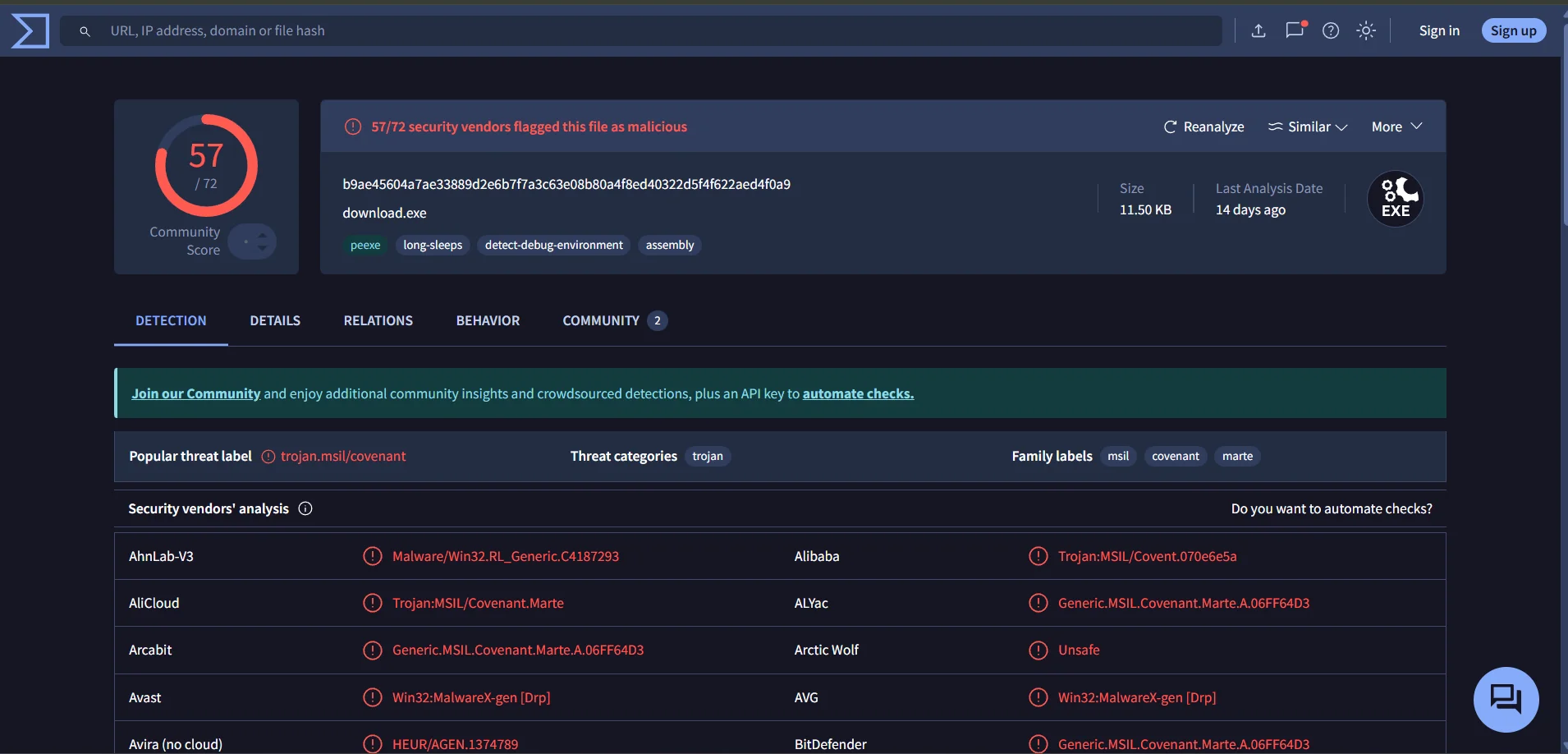
Task: Click the search magnifier icon
Action: tap(85, 31)
